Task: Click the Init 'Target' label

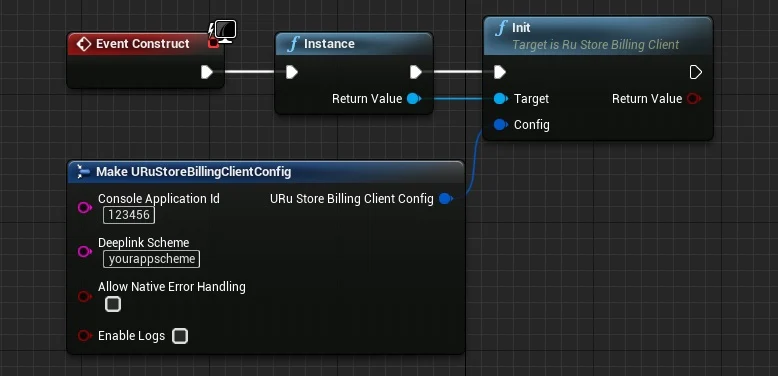Action: click(531, 99)
